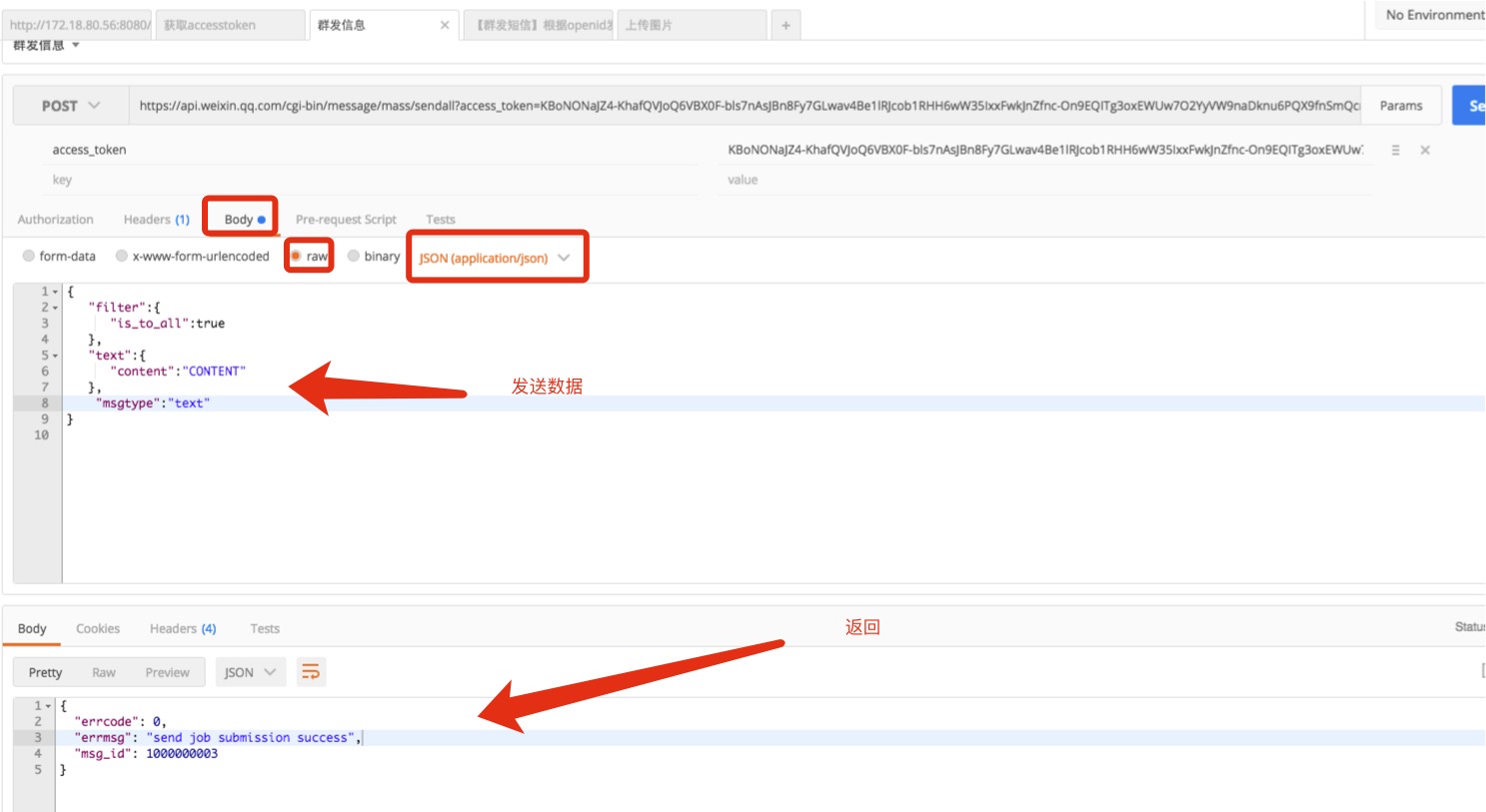Click the "is_to_all":true line in editor
The height and width of the screenshot is (812, 1486).
(x=167, y=324)
